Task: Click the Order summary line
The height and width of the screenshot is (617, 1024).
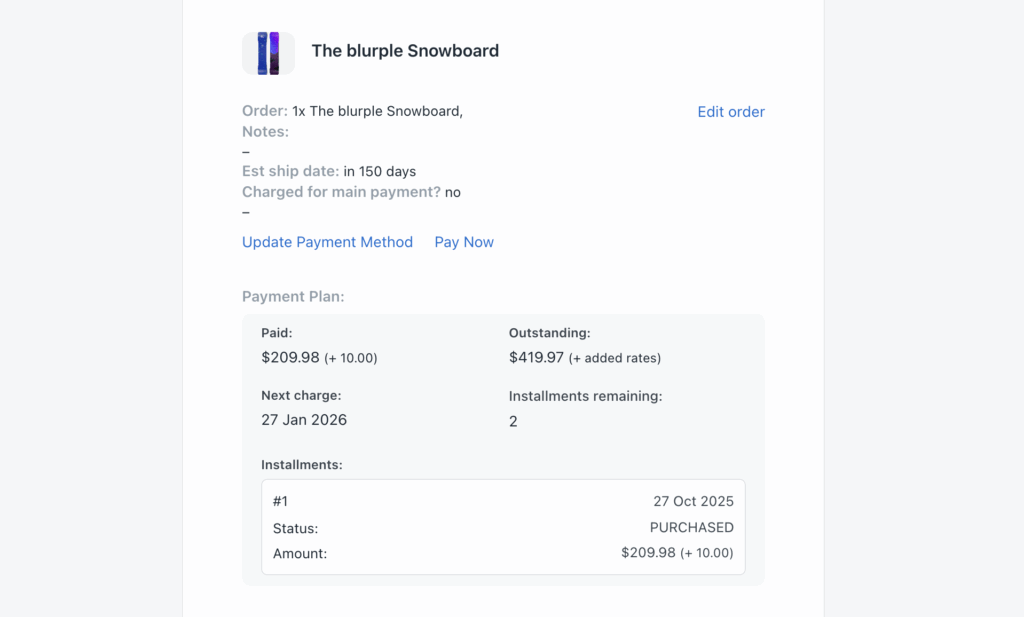Action: 352,111
